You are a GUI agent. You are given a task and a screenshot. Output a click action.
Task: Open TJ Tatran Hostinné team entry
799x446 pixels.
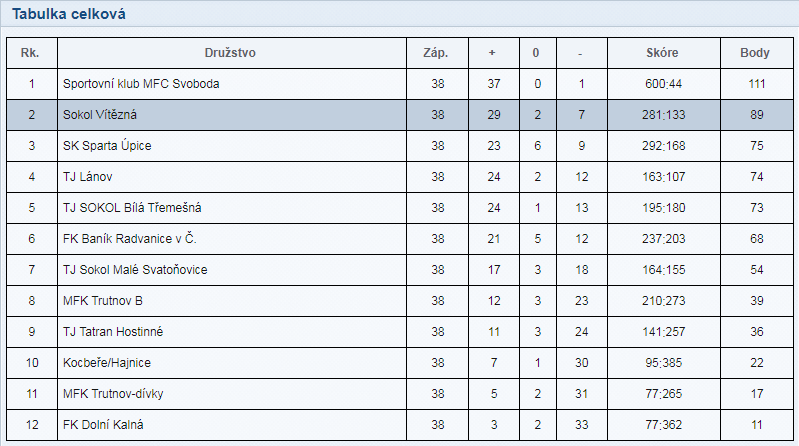(112, 332)
